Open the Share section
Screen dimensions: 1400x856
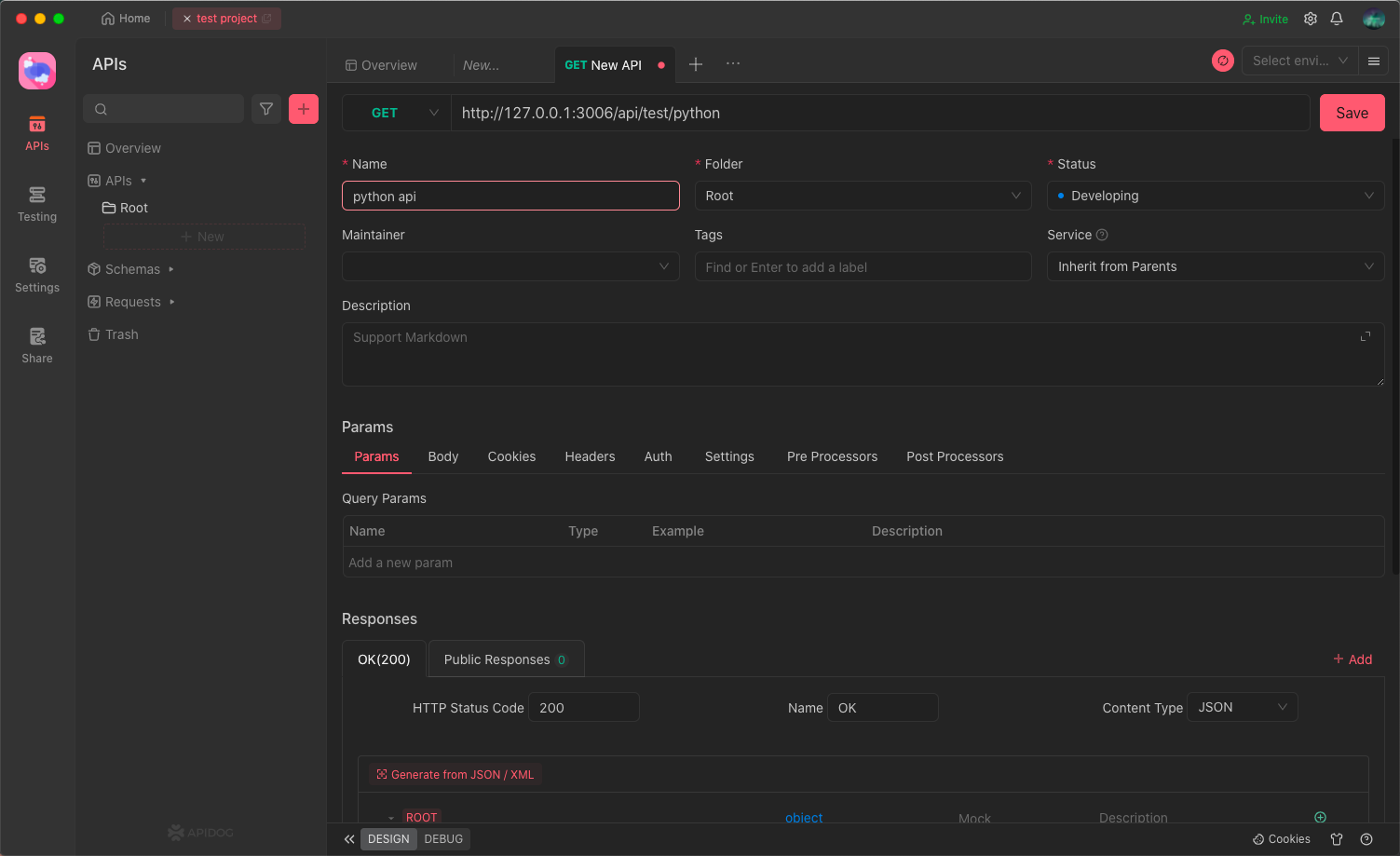[37, 346]
